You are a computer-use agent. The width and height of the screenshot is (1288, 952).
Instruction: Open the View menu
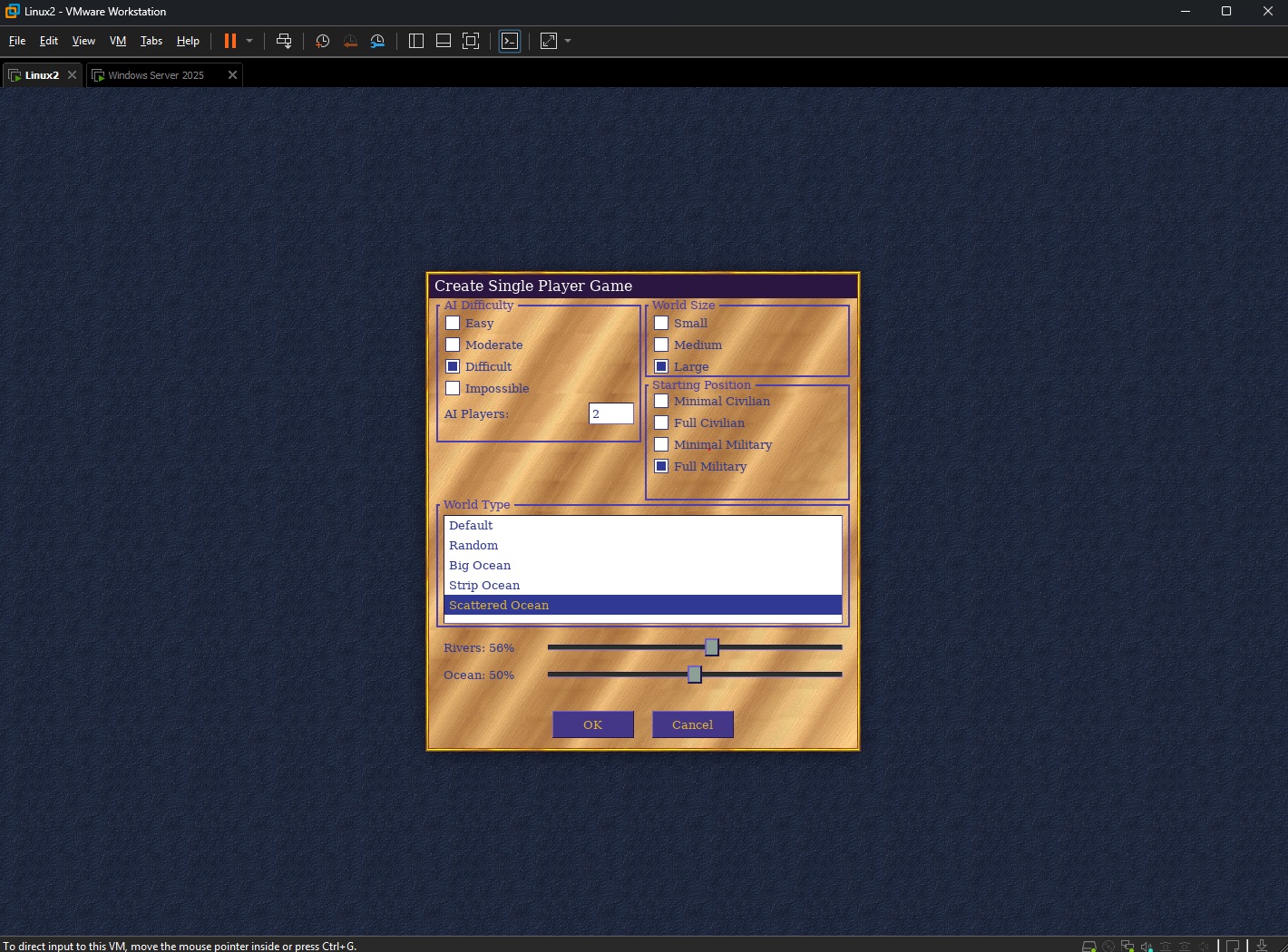tap(83, 41)
